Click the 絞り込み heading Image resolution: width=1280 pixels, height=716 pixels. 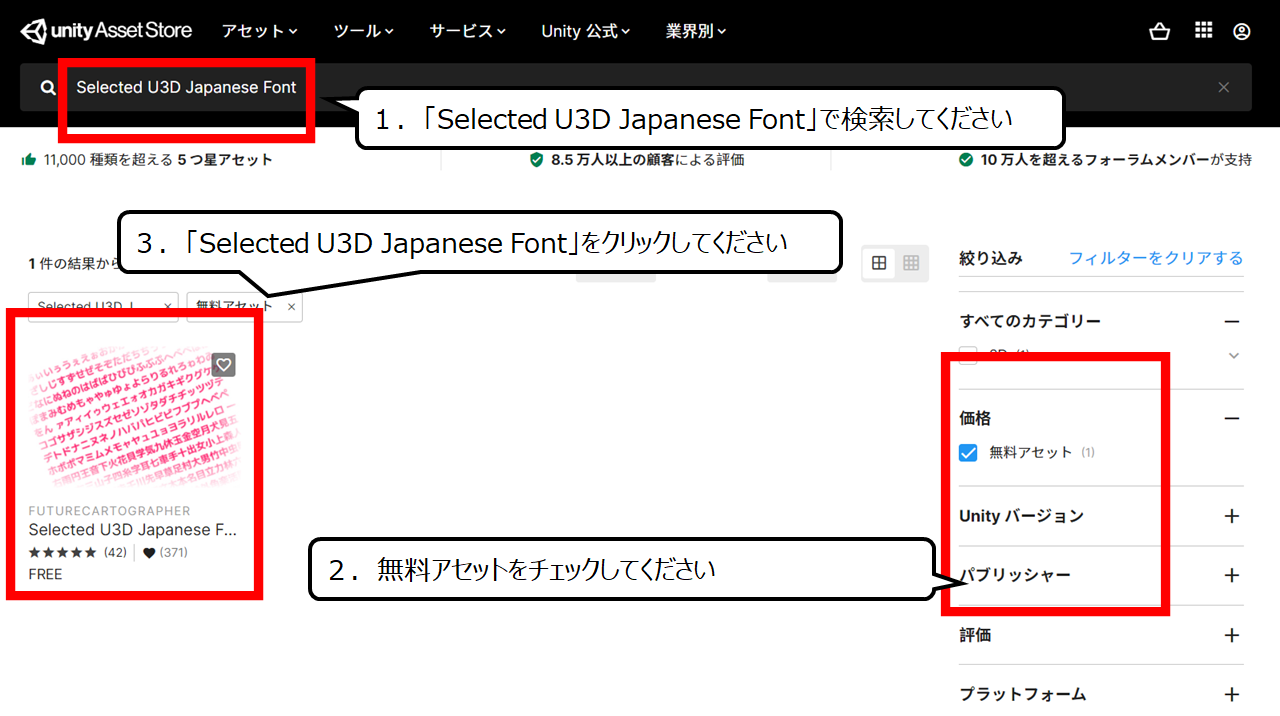(x=990, y=258)
